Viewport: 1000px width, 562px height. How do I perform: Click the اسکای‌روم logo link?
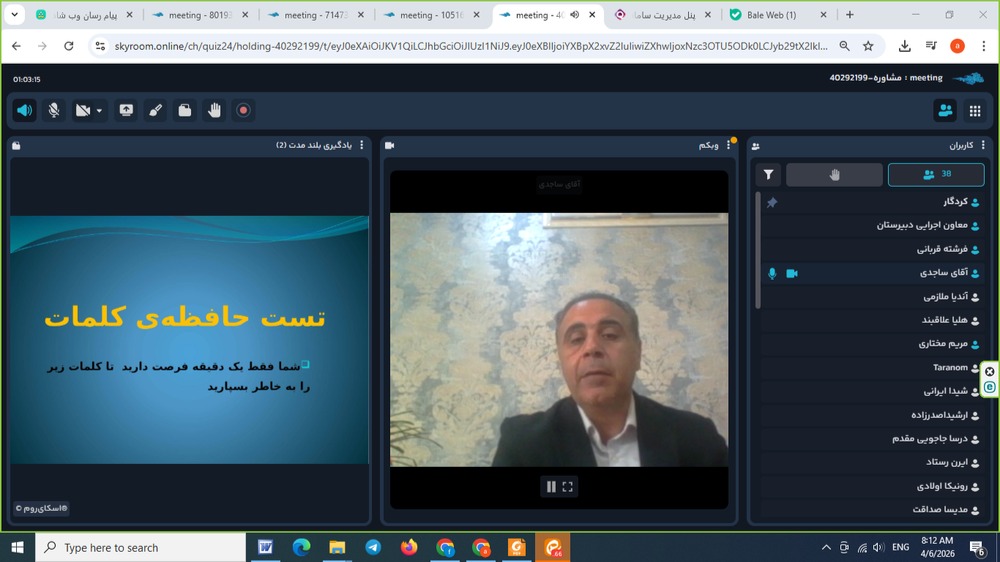41,508
